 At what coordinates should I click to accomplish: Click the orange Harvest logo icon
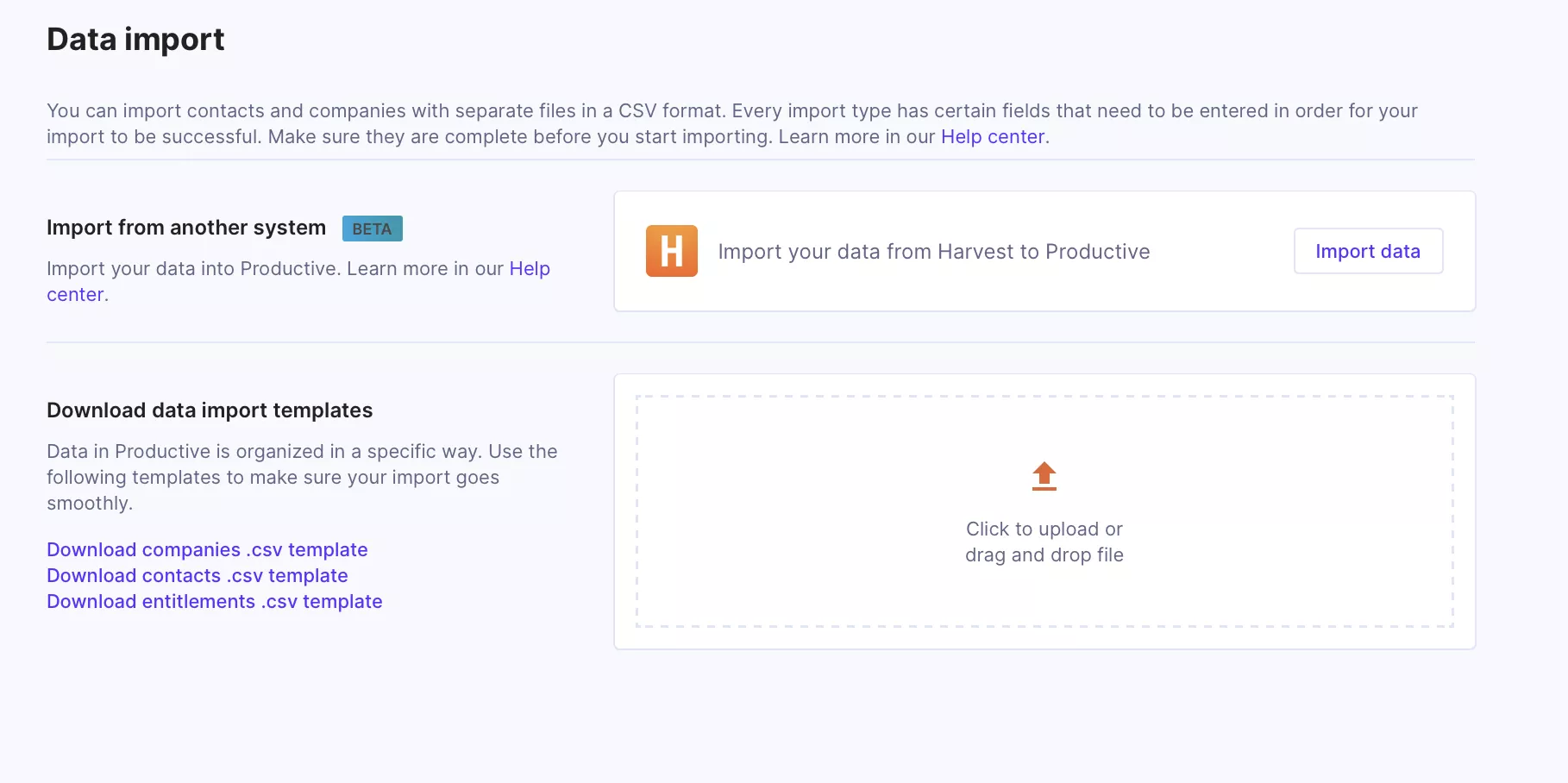point(671,251)
